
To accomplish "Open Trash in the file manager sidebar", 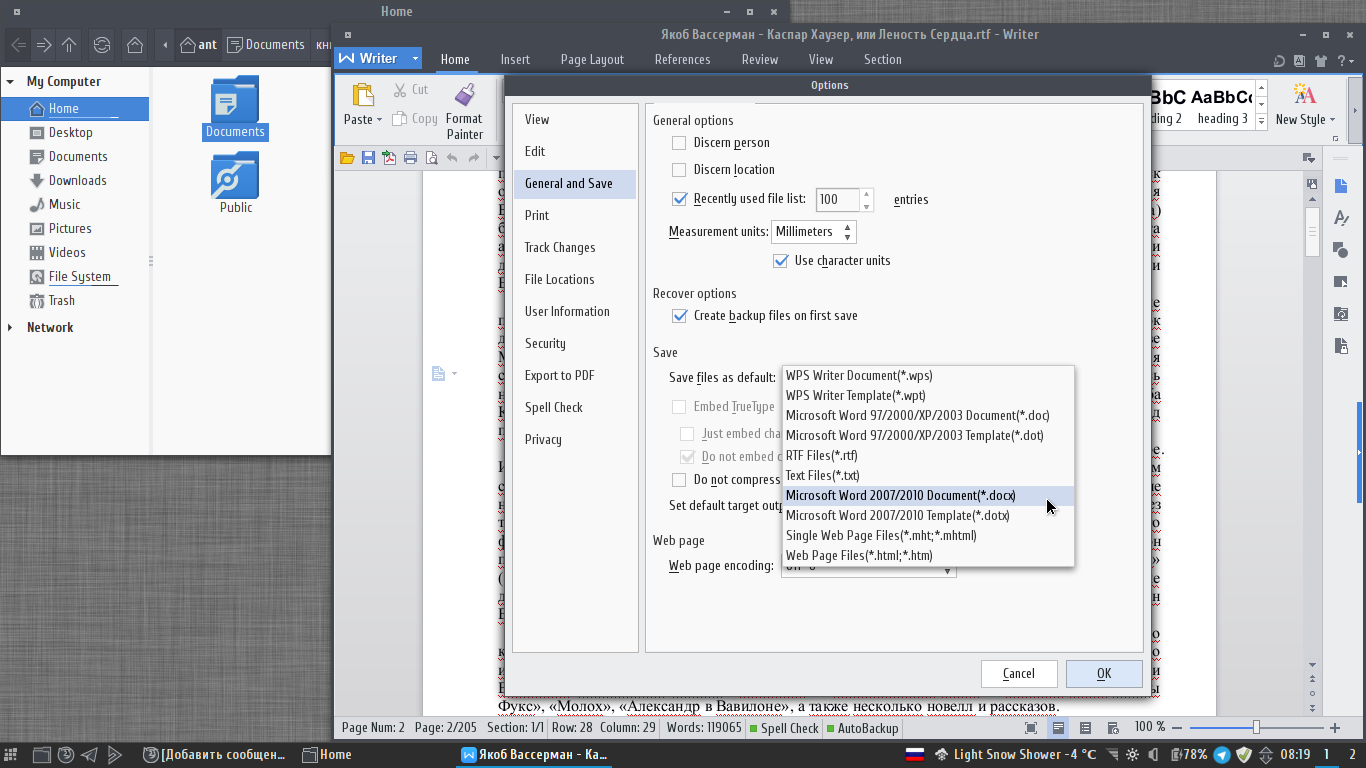I will 61,301.
